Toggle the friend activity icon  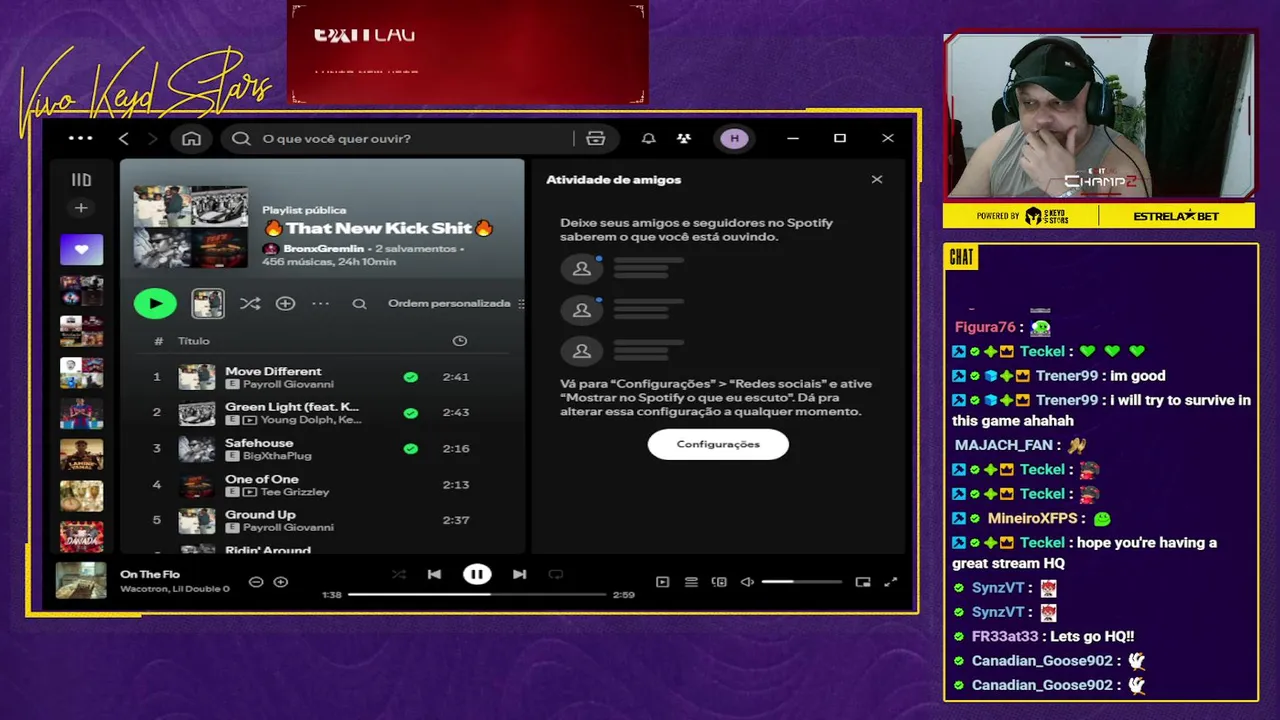tap(684, 138)
